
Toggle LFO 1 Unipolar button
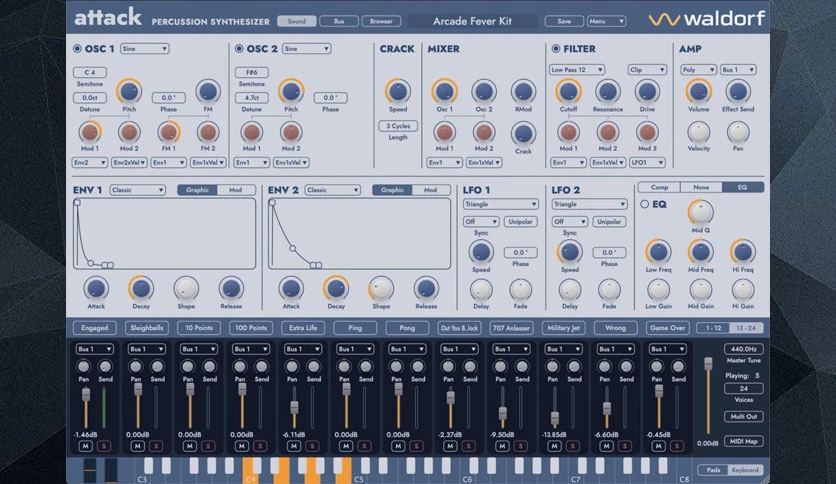click(520, 222)
